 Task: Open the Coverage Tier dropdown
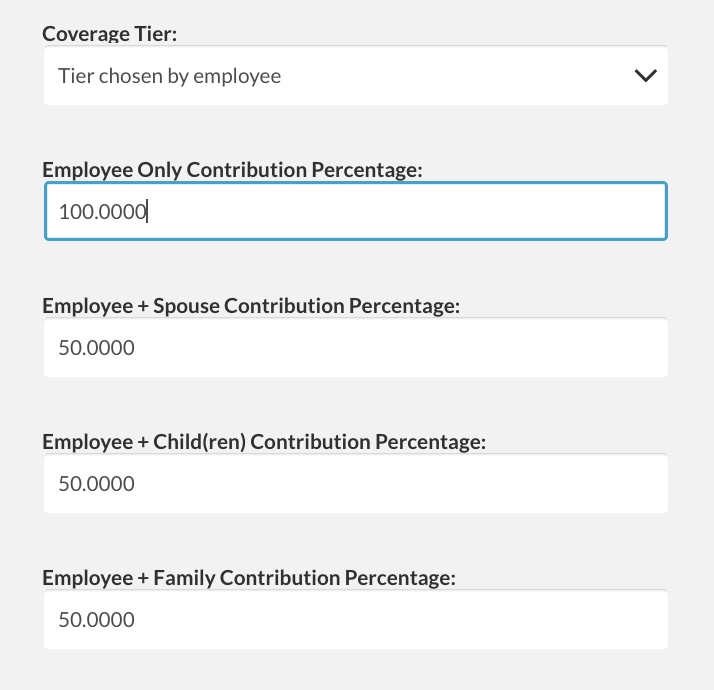[356, 75]
